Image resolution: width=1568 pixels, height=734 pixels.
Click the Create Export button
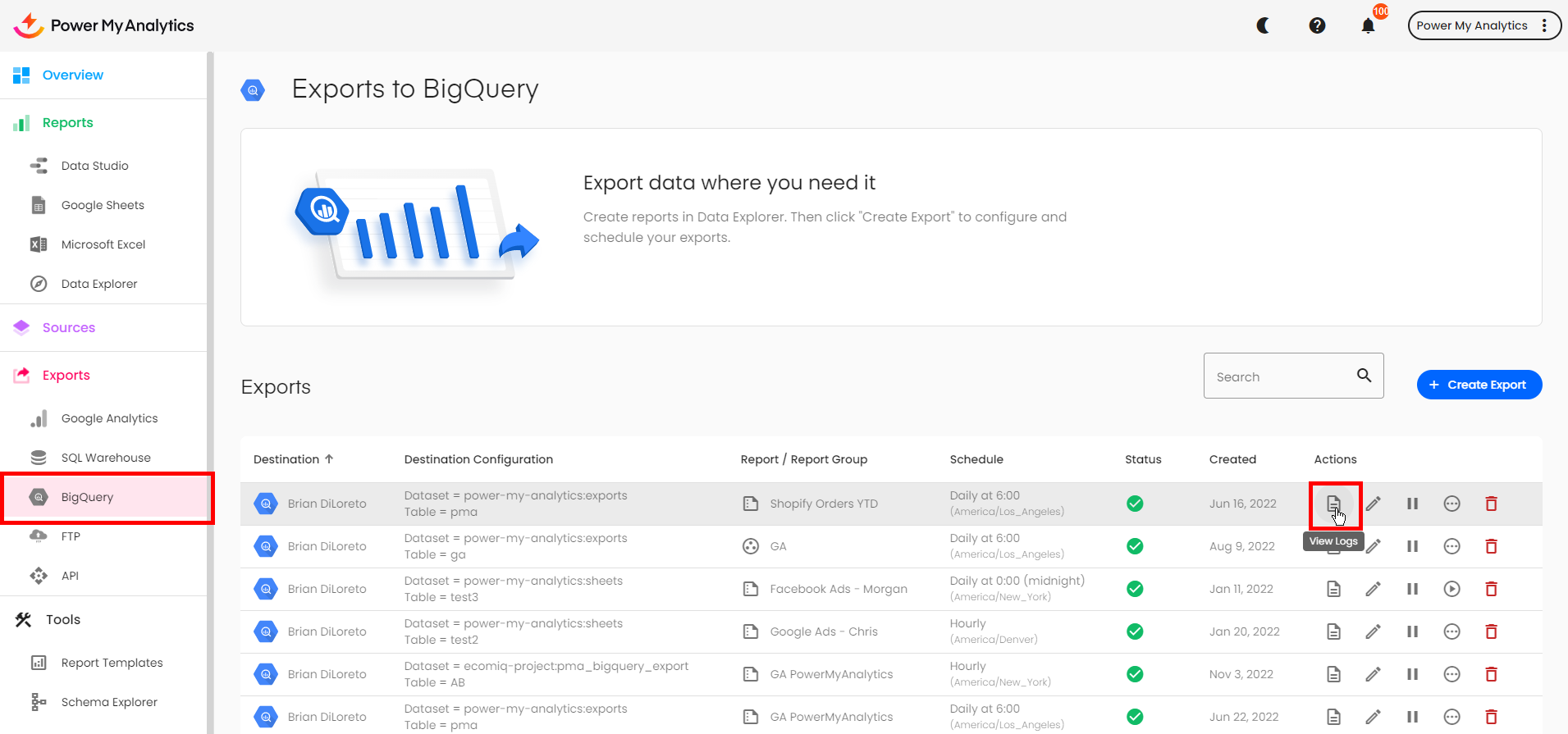pos(1479,385)
